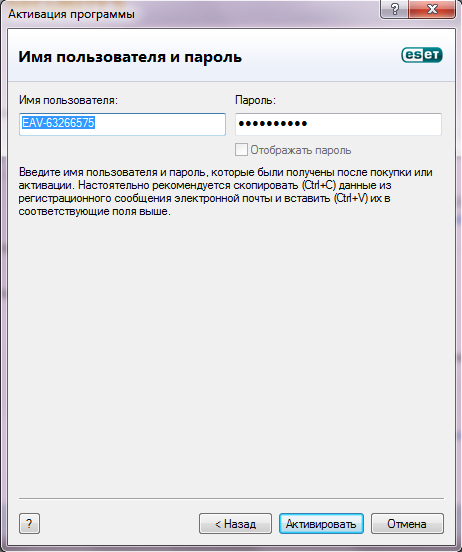The height and width of the screenshot is (552, 462).
Task: Focus the Пароль input field
Action: pyautogui.click(x=338, y=124)
